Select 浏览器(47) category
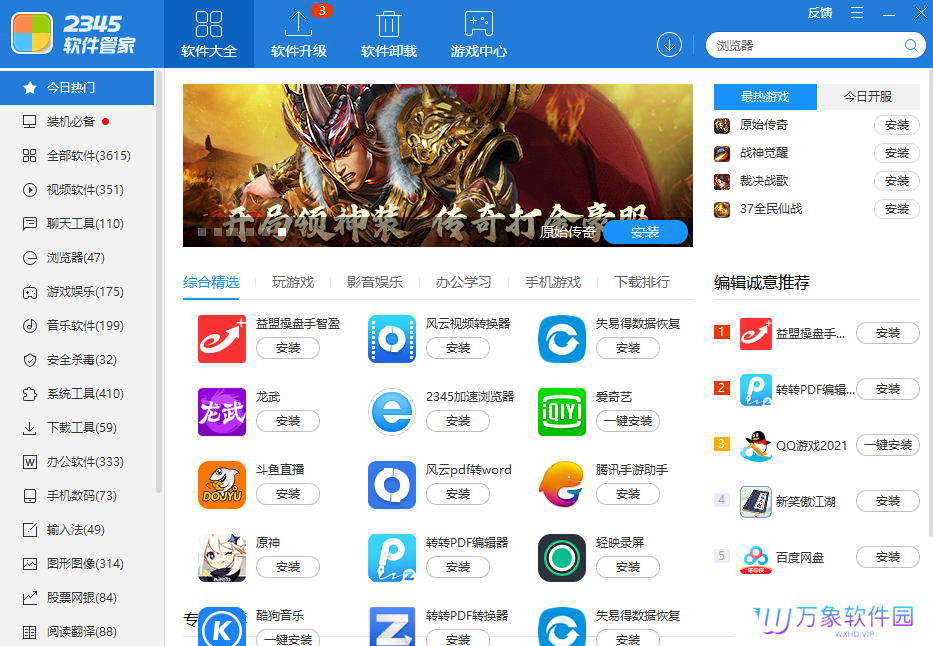933x646 pixels. (x=77, y=258)
